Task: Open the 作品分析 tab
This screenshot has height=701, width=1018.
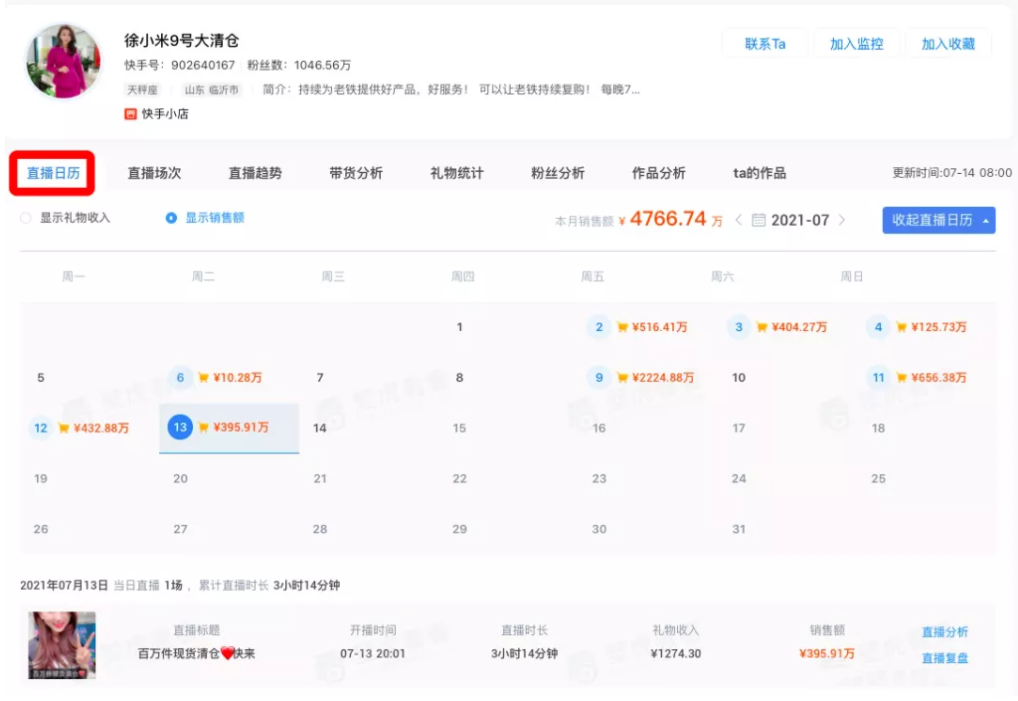Action: tap(659, 173)
